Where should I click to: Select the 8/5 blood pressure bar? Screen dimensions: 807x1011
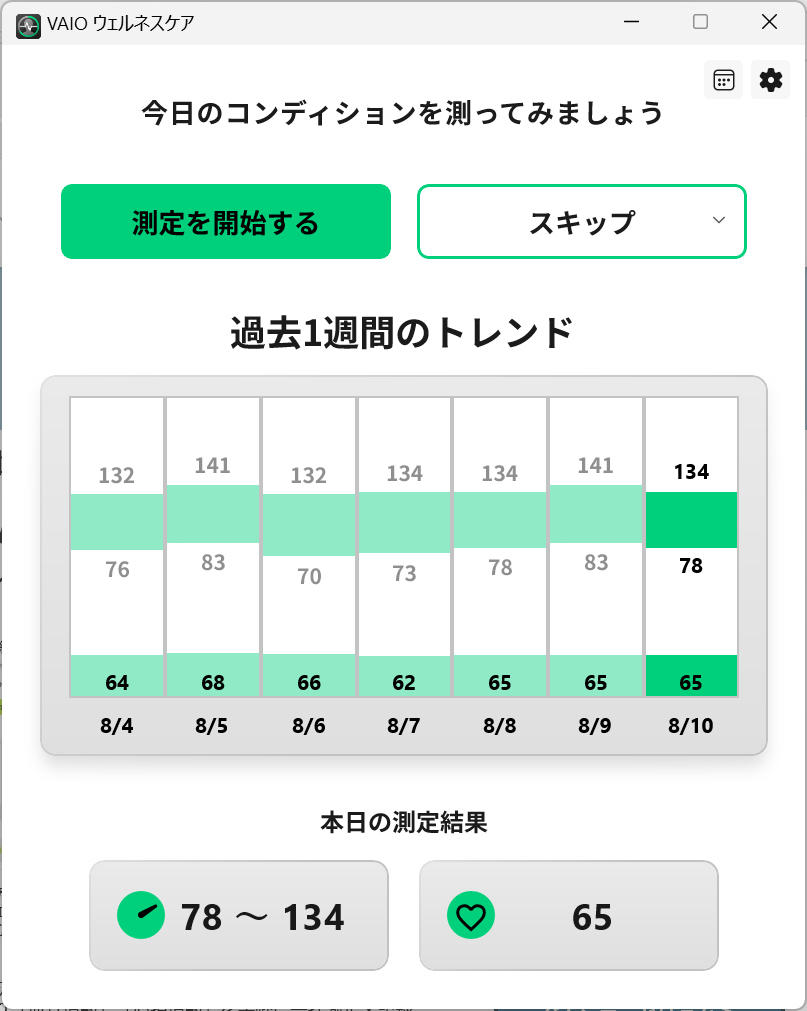213,514
